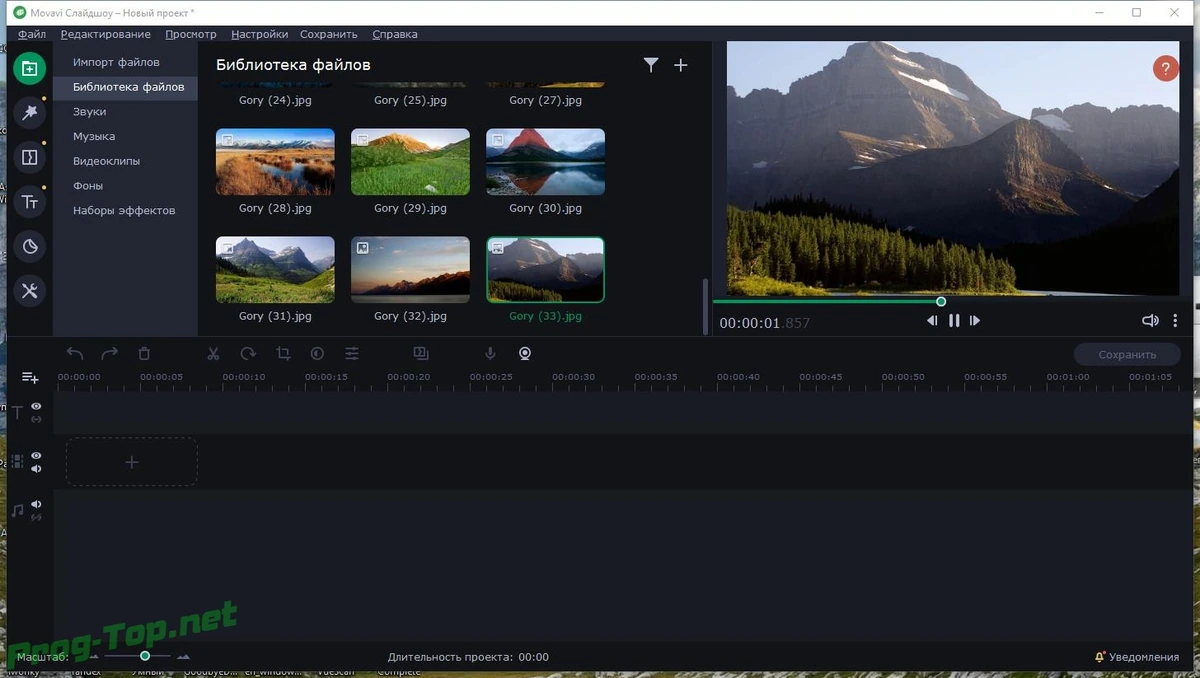The image size is (1200, 678).
Task: Click the Color adjustments icon
Action: 317,353
